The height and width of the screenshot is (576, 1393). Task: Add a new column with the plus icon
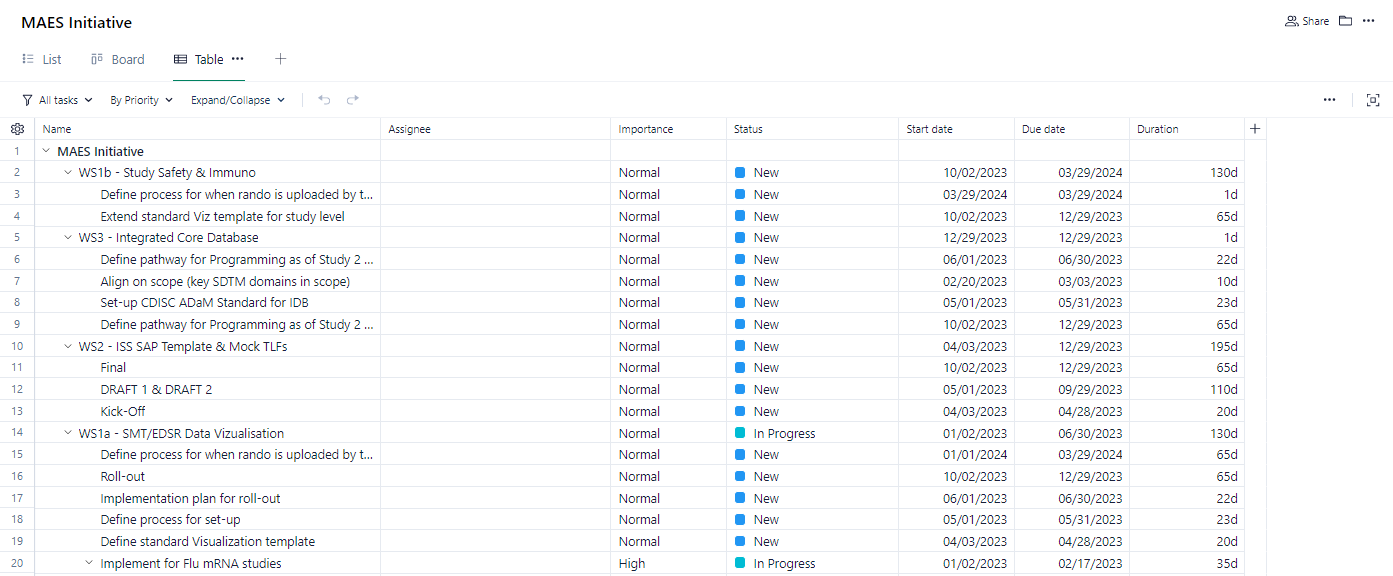pyautogui.click(x=1255, y=129)
